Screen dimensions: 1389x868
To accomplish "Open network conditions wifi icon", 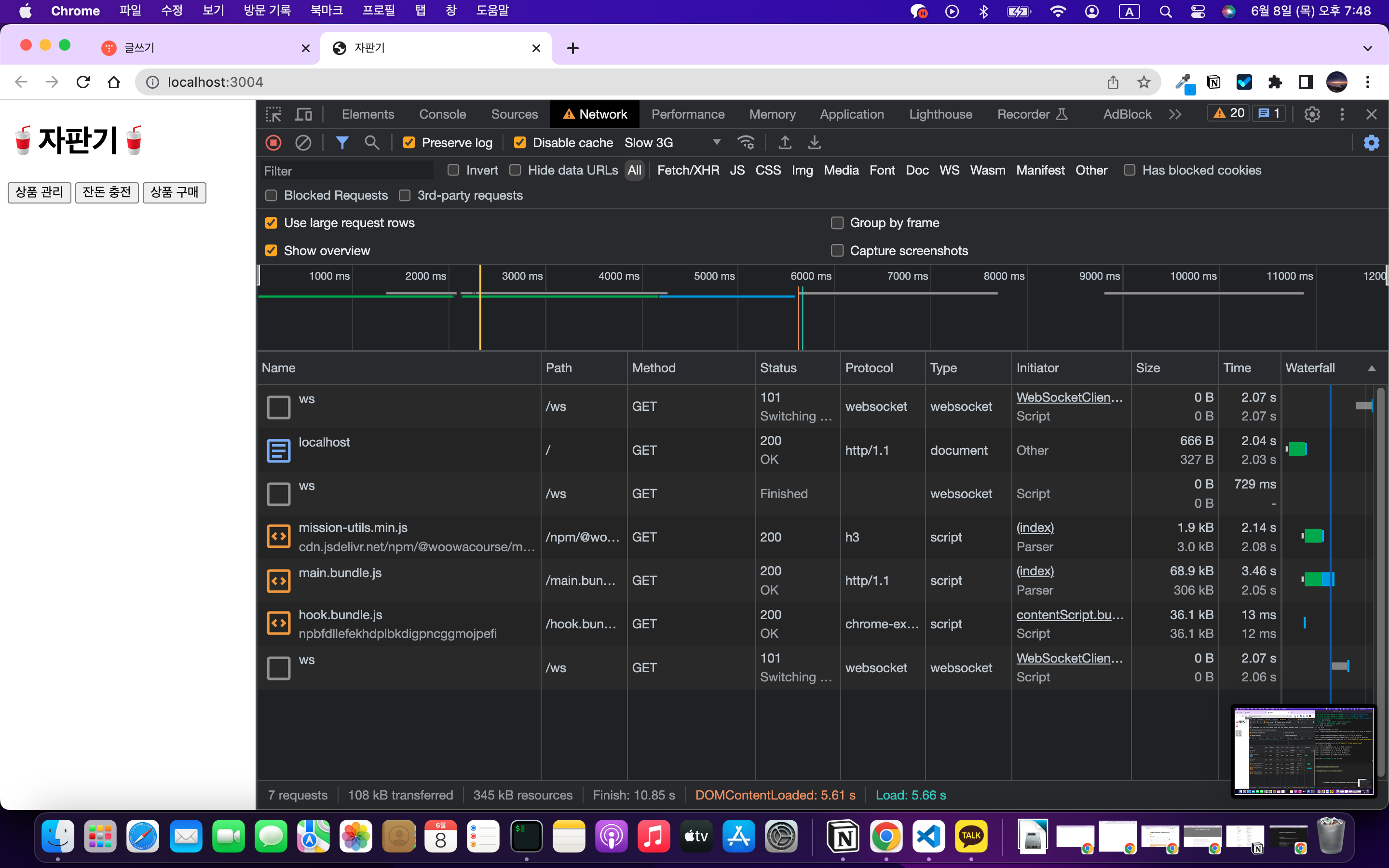I will [x=746, y=142].
